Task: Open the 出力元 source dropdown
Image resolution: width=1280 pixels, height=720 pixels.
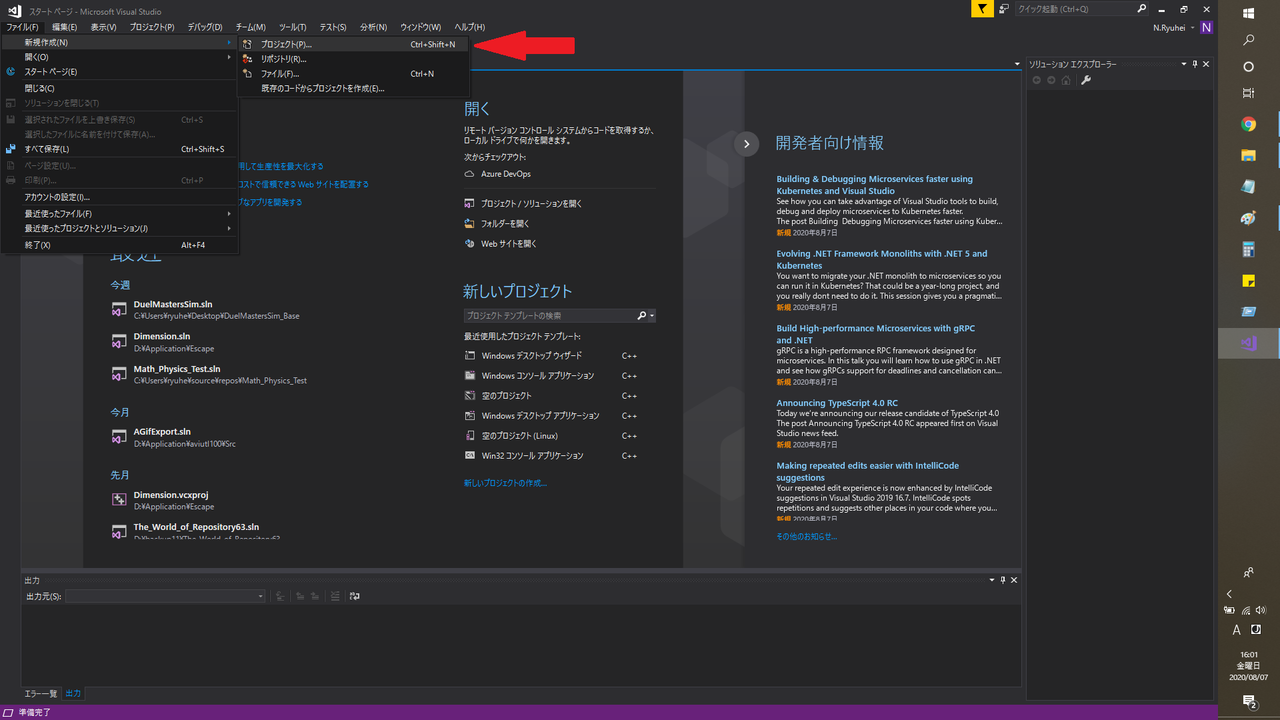Action: point(165,596)
